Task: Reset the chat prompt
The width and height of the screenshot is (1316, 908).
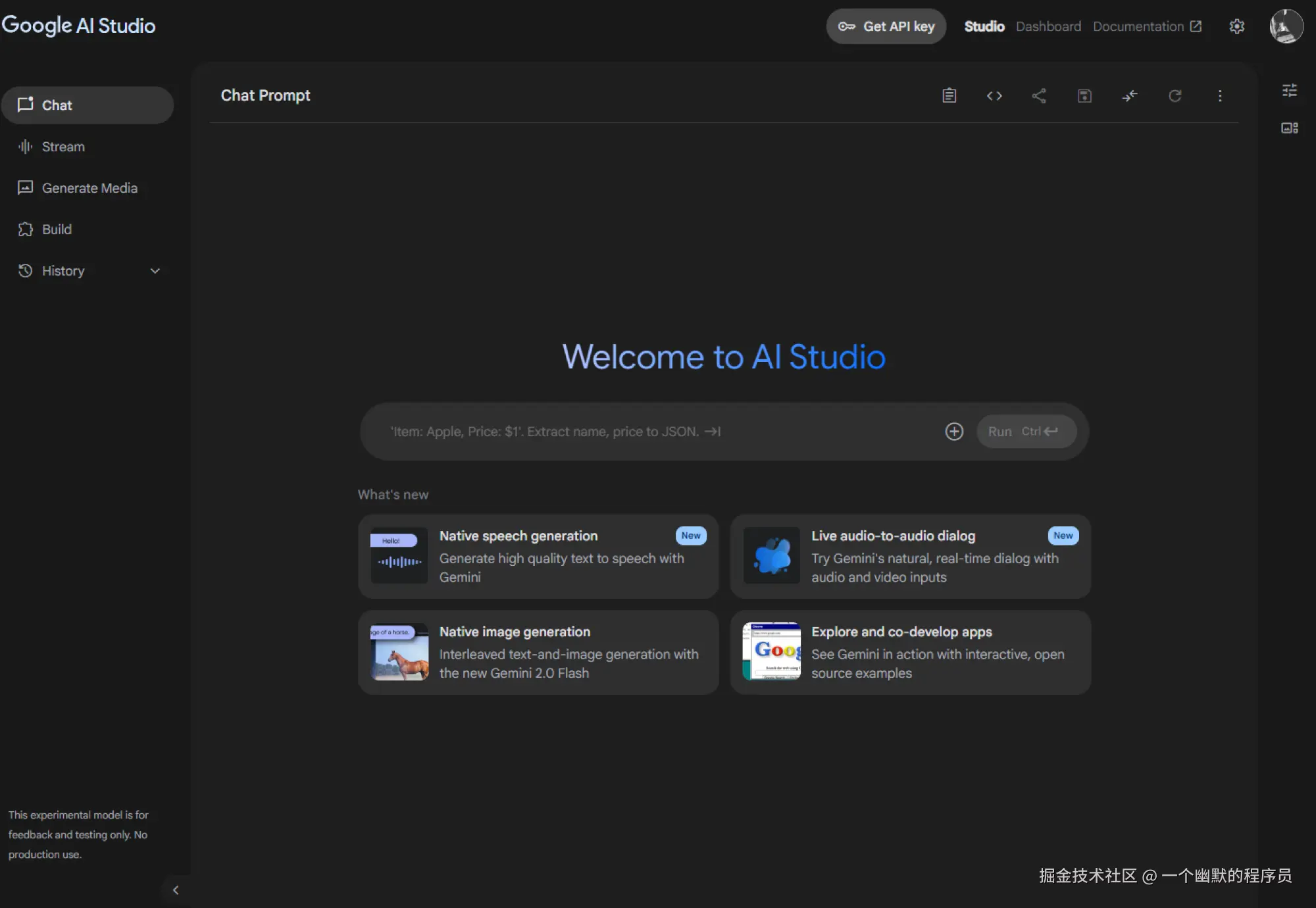Action: 1175,95
